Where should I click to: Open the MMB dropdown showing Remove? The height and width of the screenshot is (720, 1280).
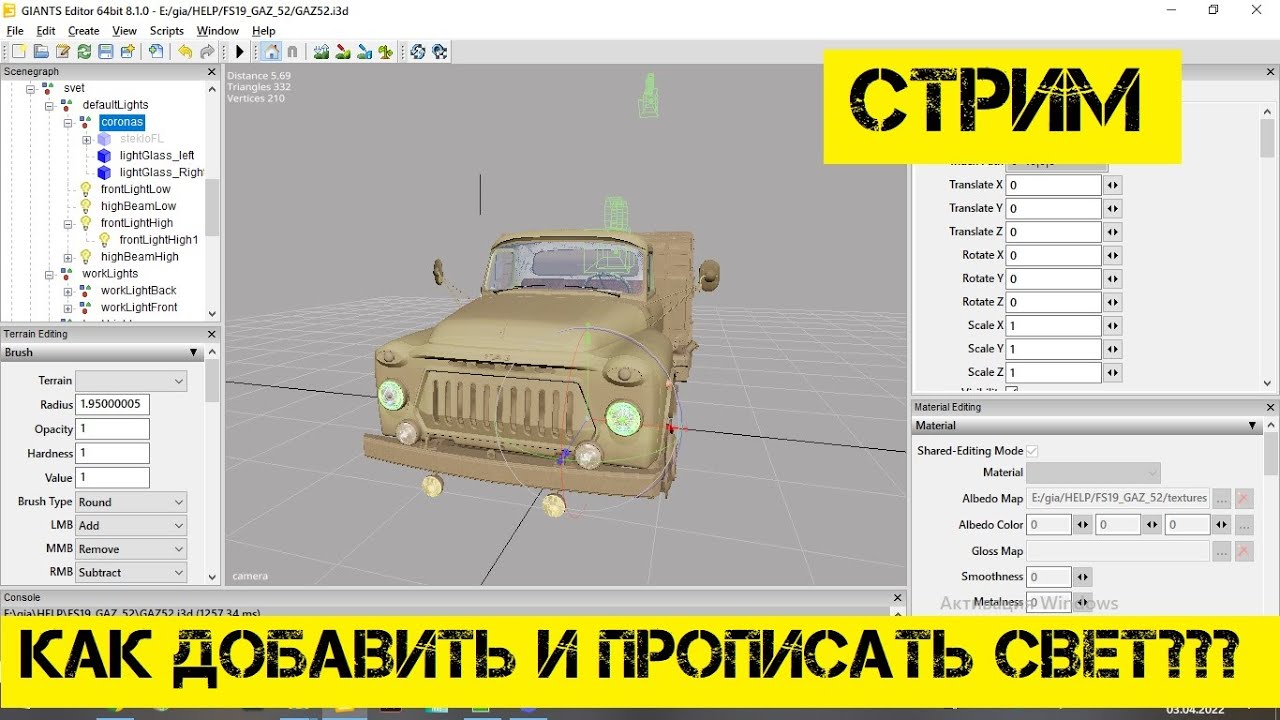coord(131,549)
